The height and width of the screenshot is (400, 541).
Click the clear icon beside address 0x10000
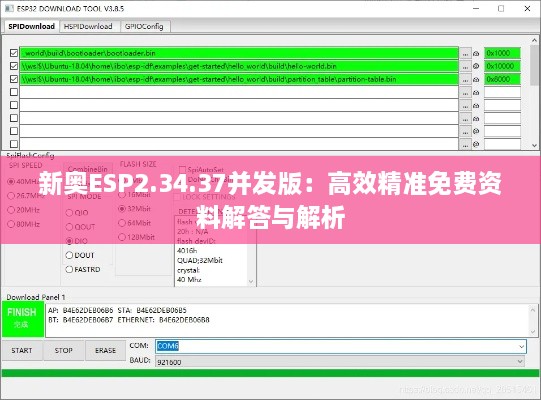click(476, 66)
